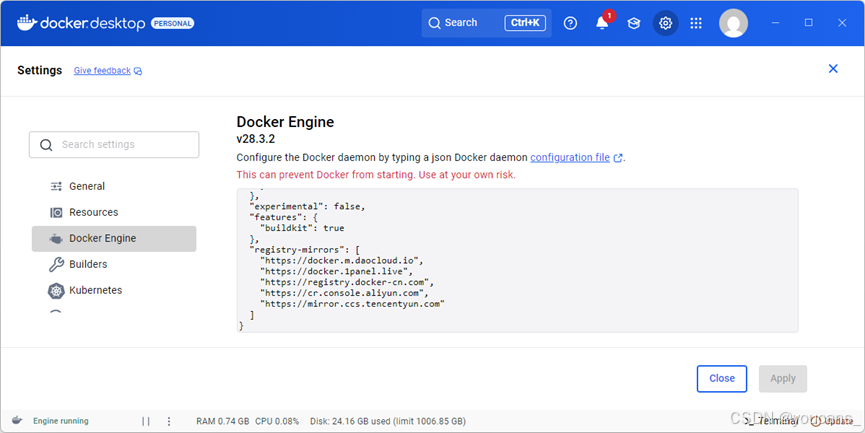
Task: Click the registry.docker-cn.com mirror URL
Action: point(347,282)
